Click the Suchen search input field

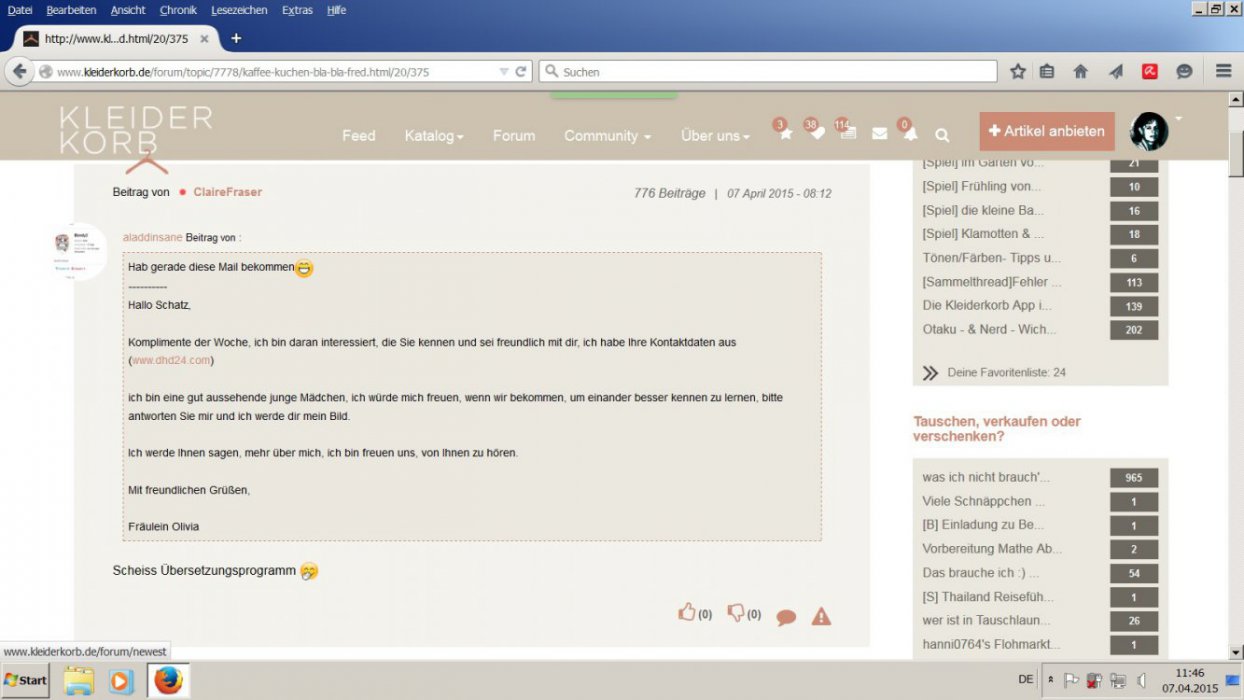tap(770, 72)
